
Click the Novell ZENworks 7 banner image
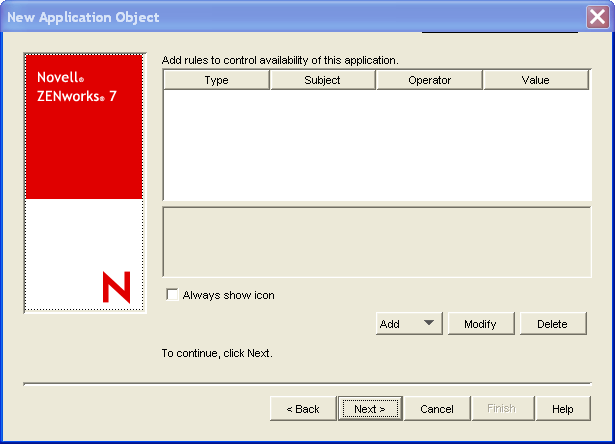click(84, 182)
